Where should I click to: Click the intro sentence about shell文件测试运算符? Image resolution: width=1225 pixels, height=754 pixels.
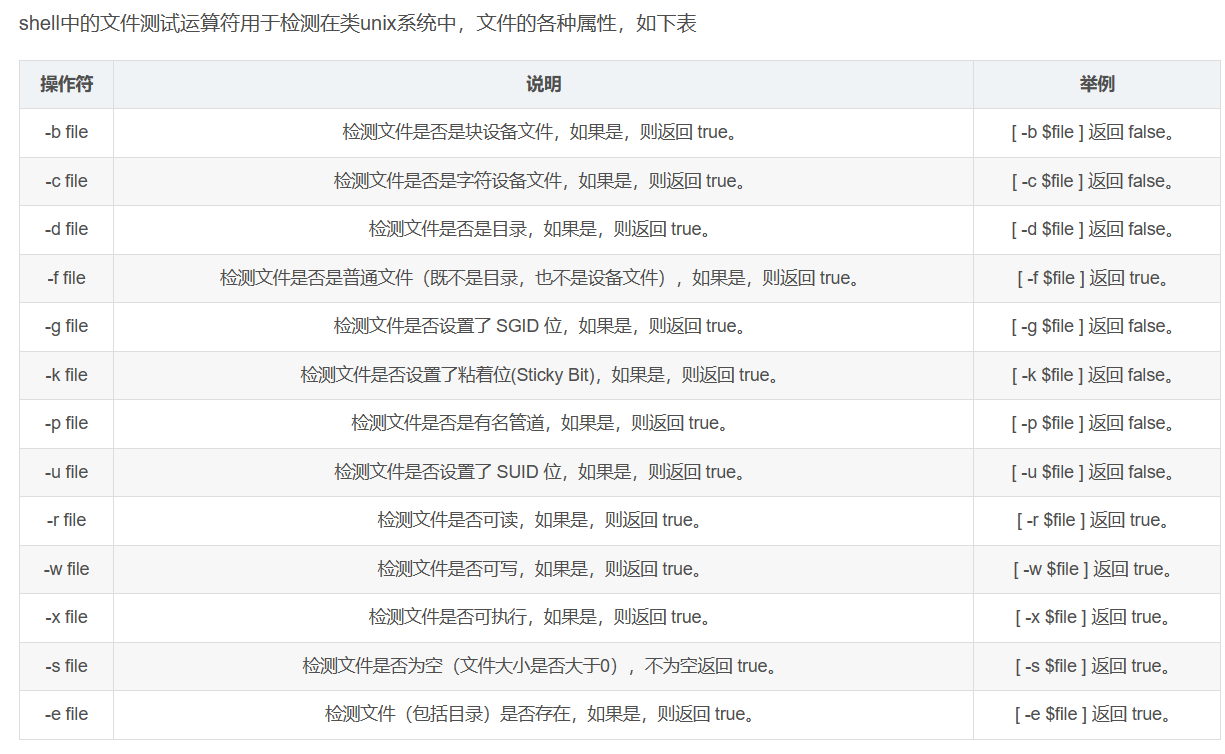point(358,24)
